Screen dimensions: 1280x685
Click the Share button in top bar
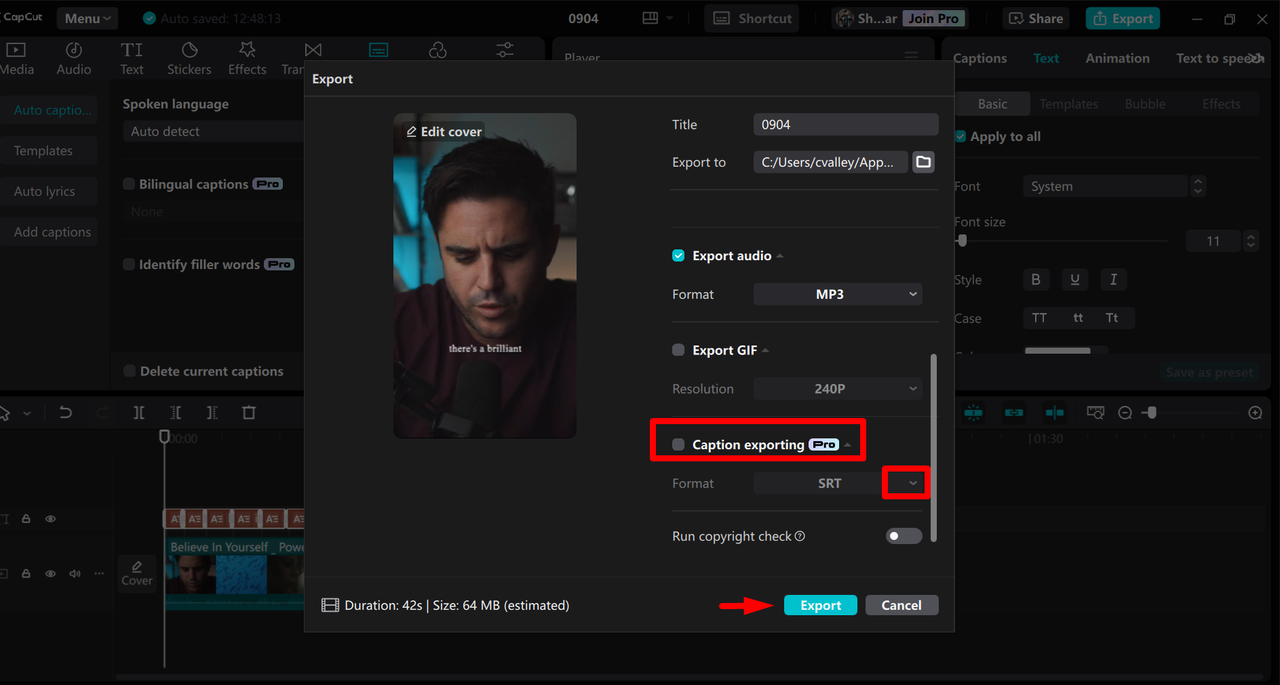[x=1036, y=18]
